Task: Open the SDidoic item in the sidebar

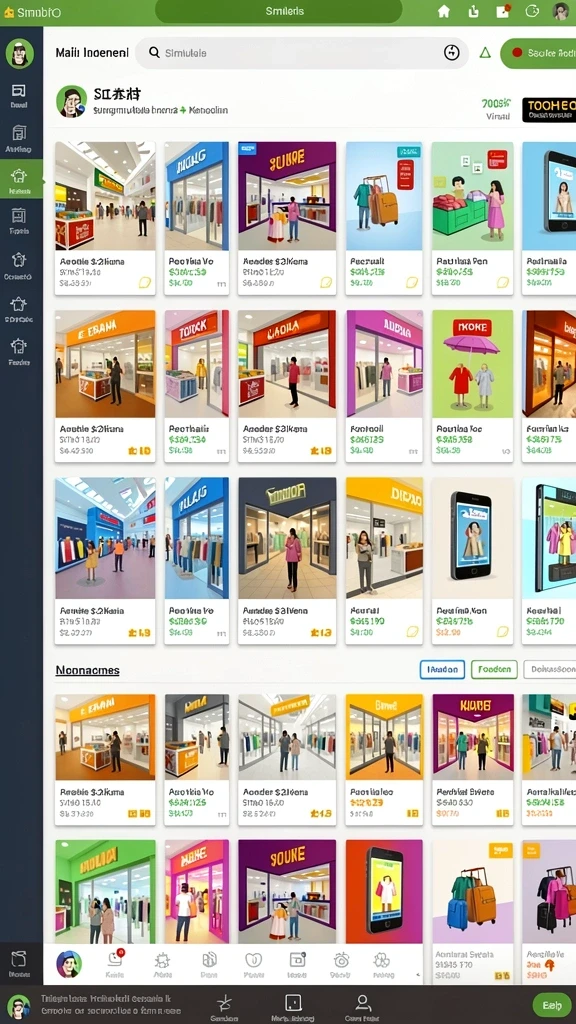Action: coord(19,309)
